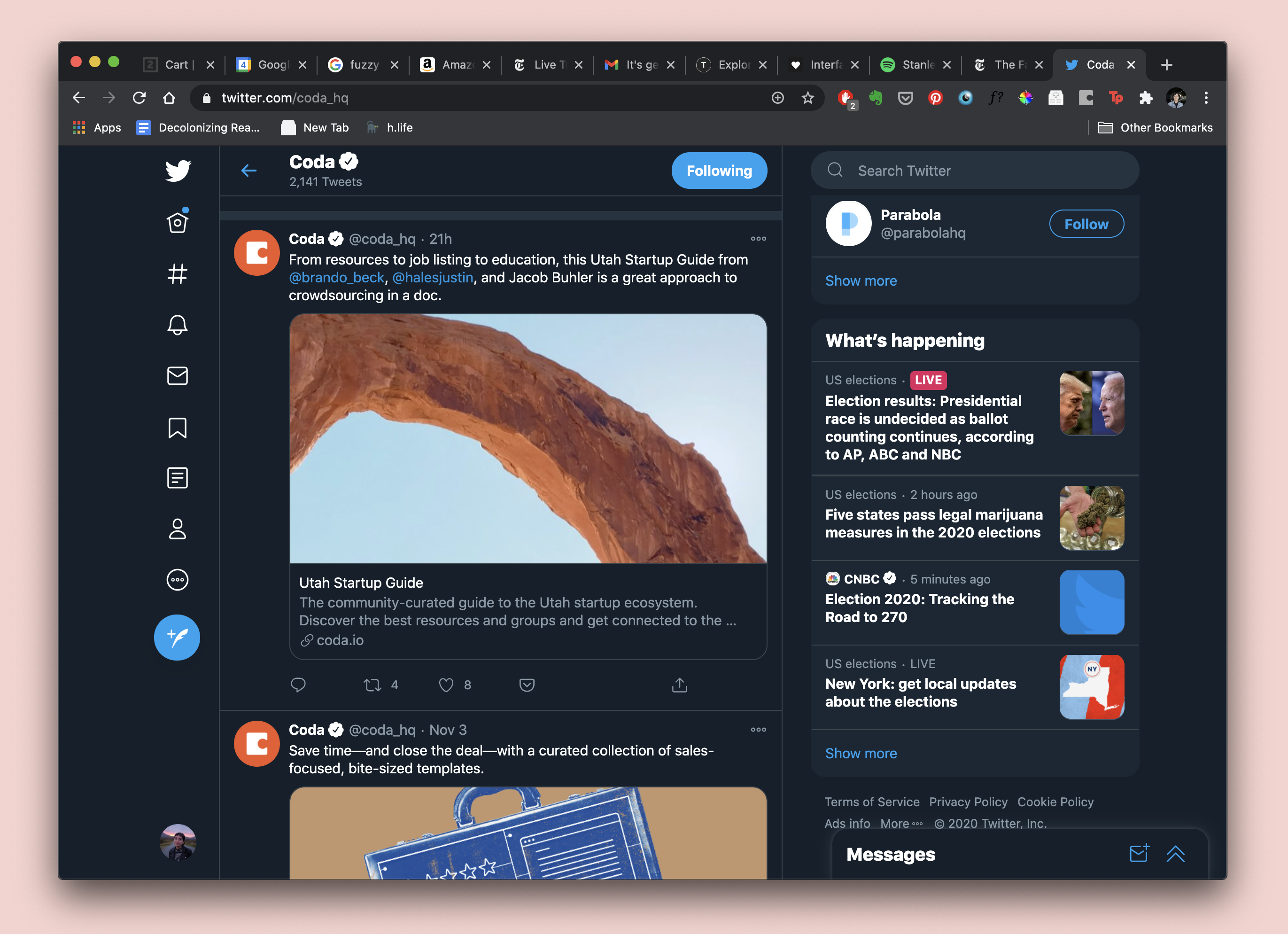Expand the Messages drawer with chevrons
The image size is (1288, 934).
(x=1175, y=854)
